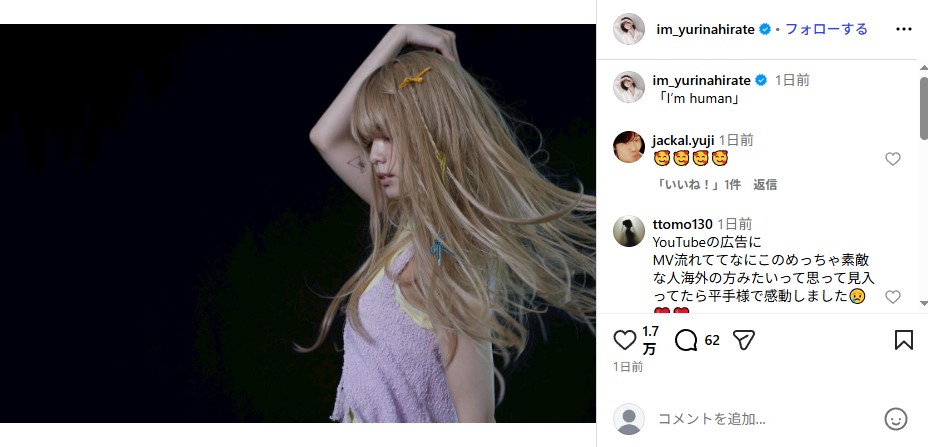Screen dimensions: 928x447
Task: Save post with bookmark icon
Action: point(903,340)
